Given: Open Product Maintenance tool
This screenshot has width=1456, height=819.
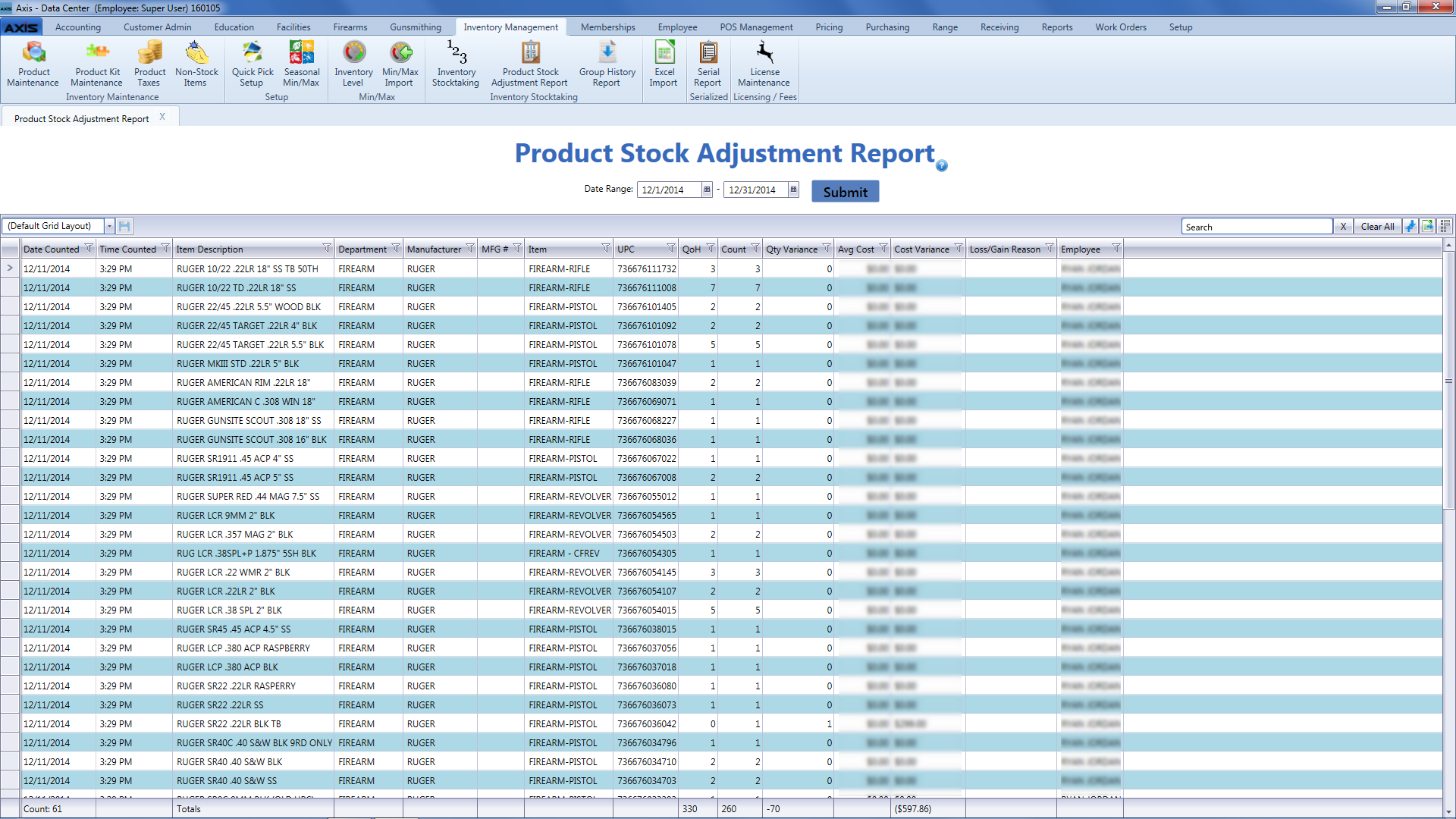Looking at the screenshot, I should [33, 64].
